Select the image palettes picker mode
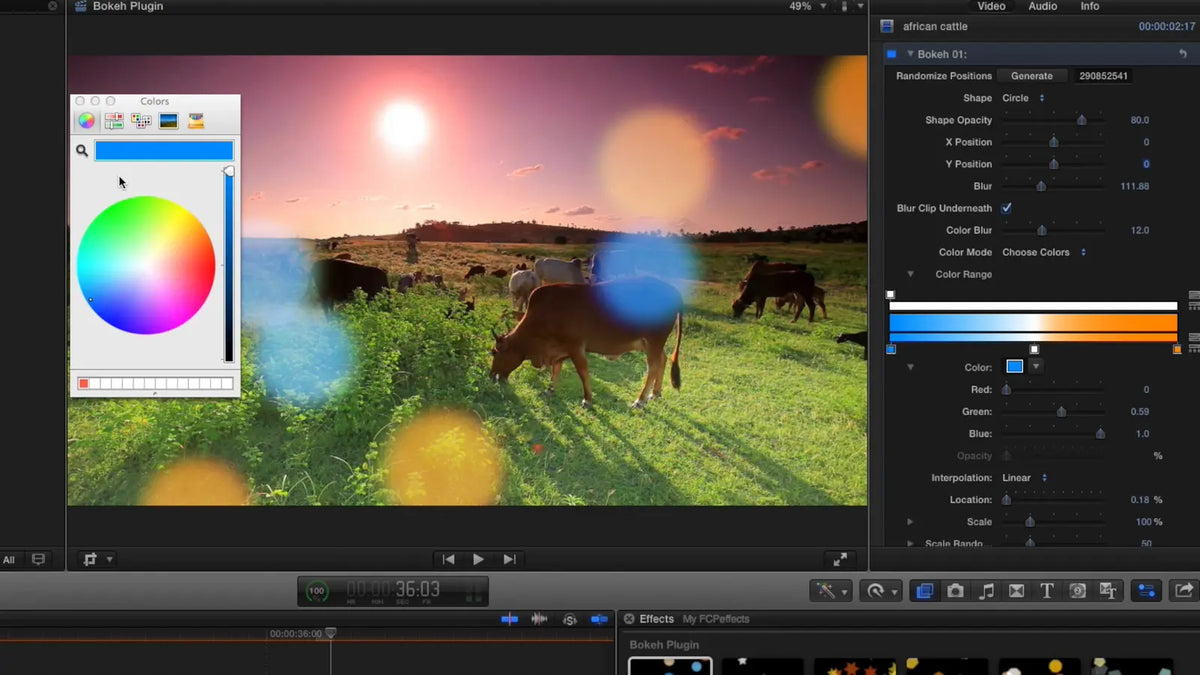1200x675 pixels. tap(168, 121)
